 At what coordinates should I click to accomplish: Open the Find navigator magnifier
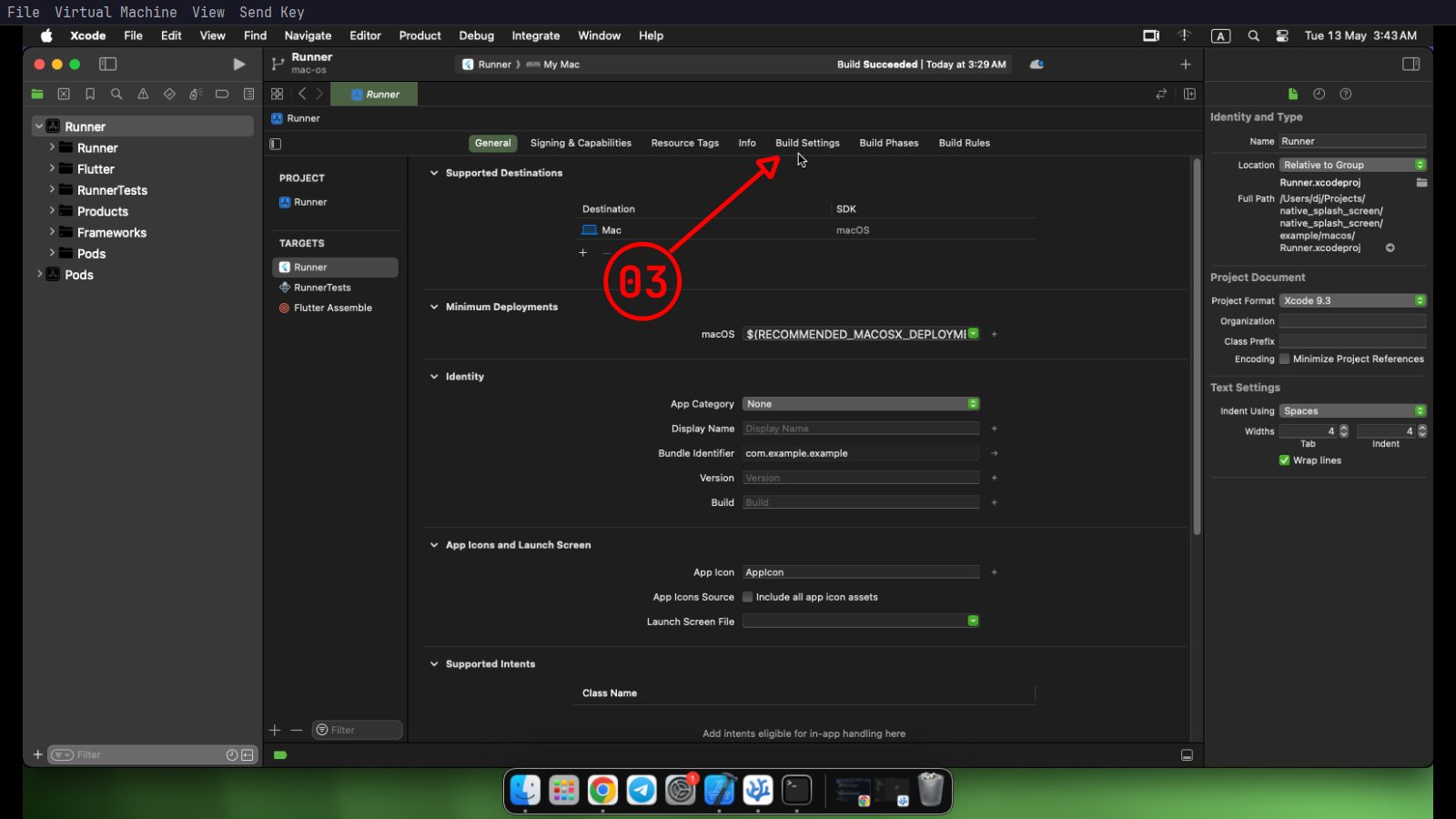click(116, 94)
